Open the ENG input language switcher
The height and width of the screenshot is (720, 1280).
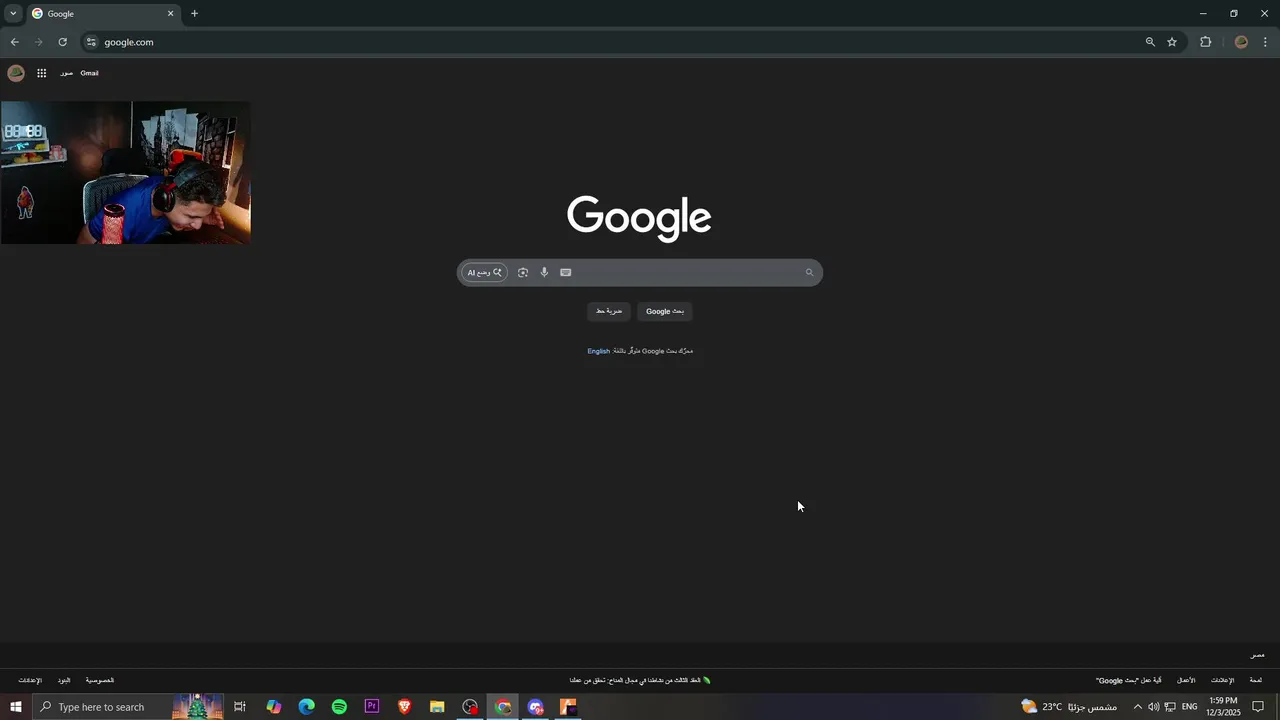coord(1190,707)
